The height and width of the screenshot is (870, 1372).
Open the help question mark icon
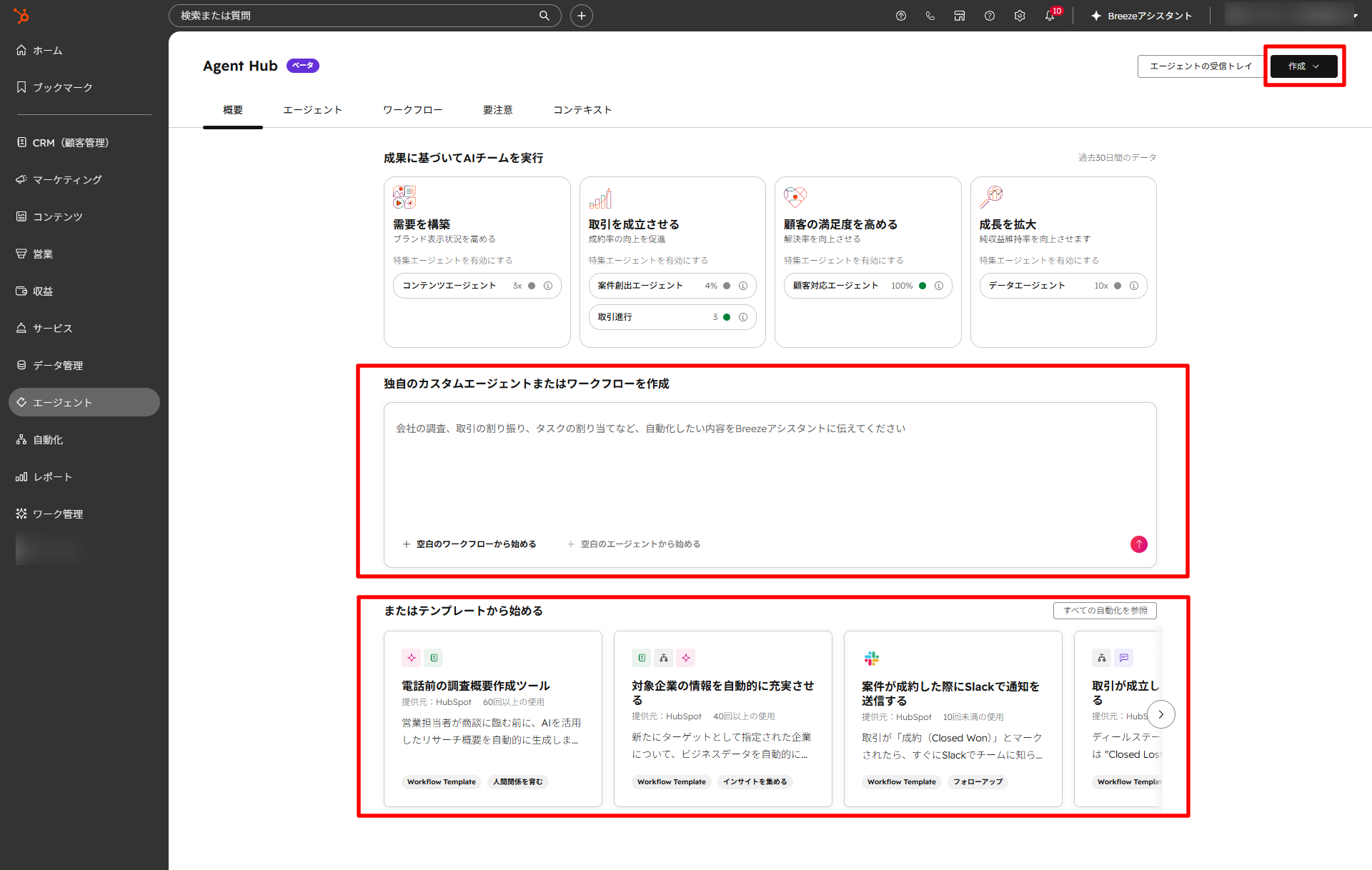[990, 16]
